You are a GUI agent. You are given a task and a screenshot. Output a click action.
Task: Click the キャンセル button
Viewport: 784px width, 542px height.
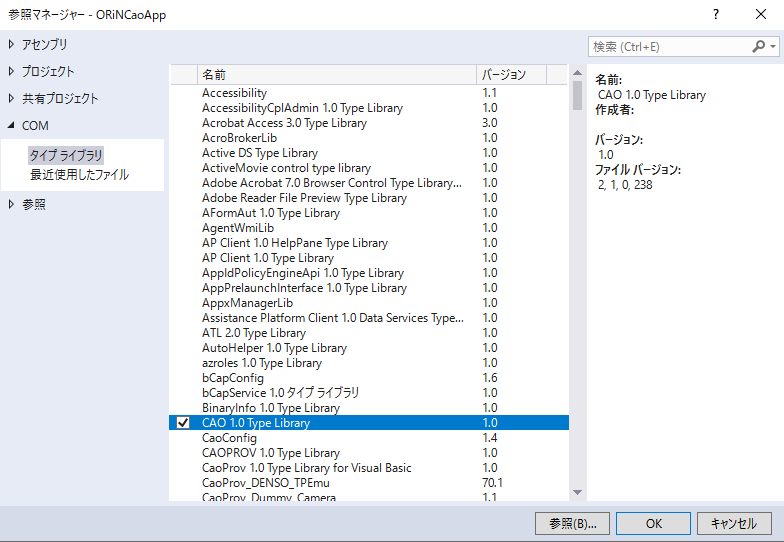[734, 524]
